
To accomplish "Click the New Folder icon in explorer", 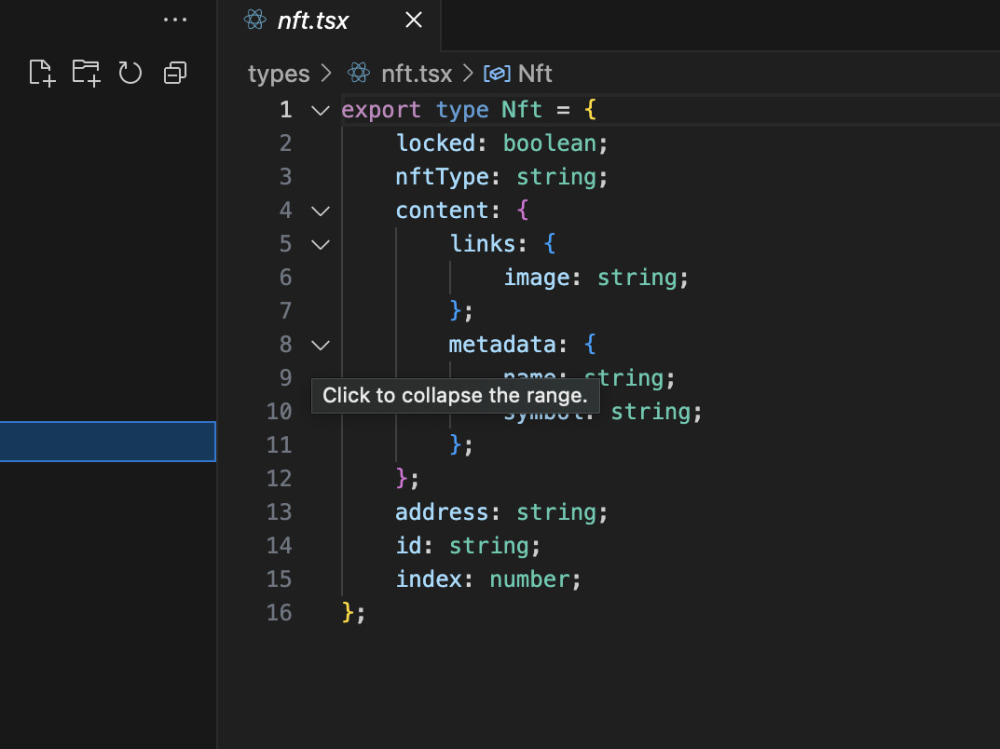I will pyautogui.click(x=86, y=73).
